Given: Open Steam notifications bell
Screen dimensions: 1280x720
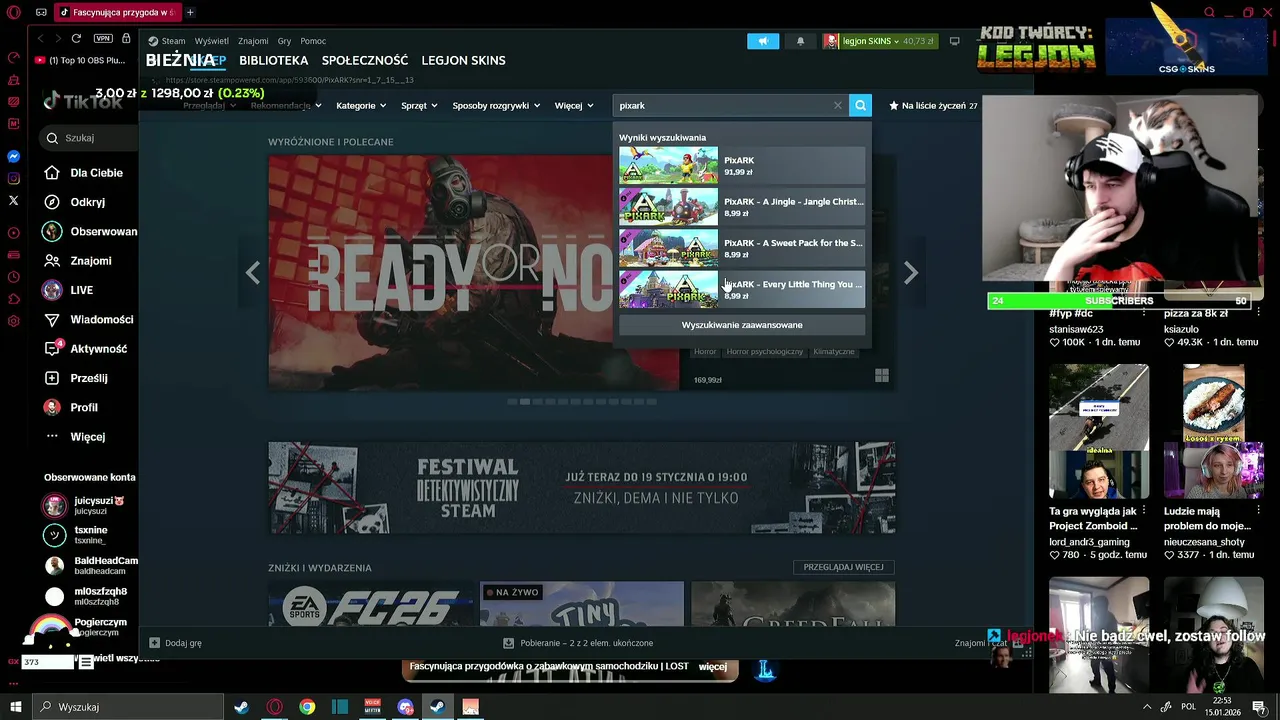Looking at the screenshot, I should 800,41.
